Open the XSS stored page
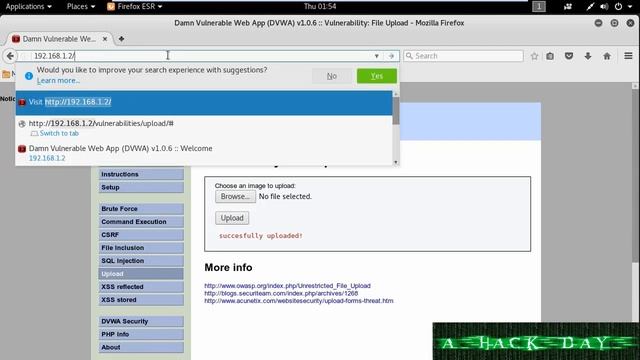Screen dimensions: 640x360 click(x=141, y=300)
